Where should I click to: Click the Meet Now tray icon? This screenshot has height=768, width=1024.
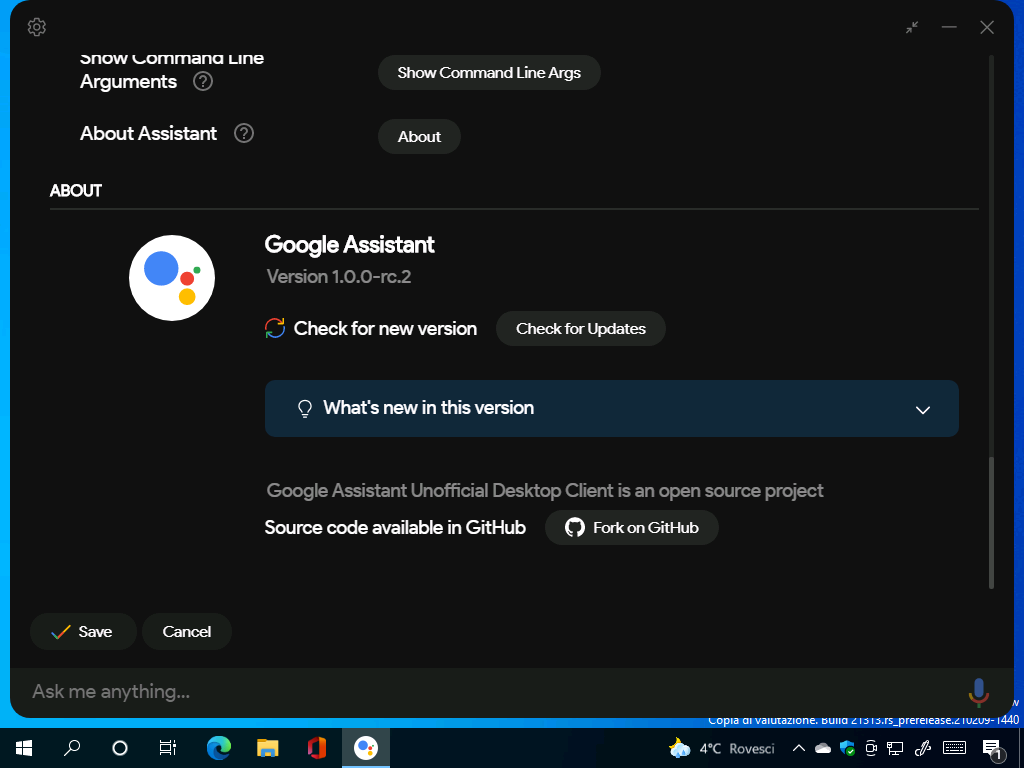[871, 748]
